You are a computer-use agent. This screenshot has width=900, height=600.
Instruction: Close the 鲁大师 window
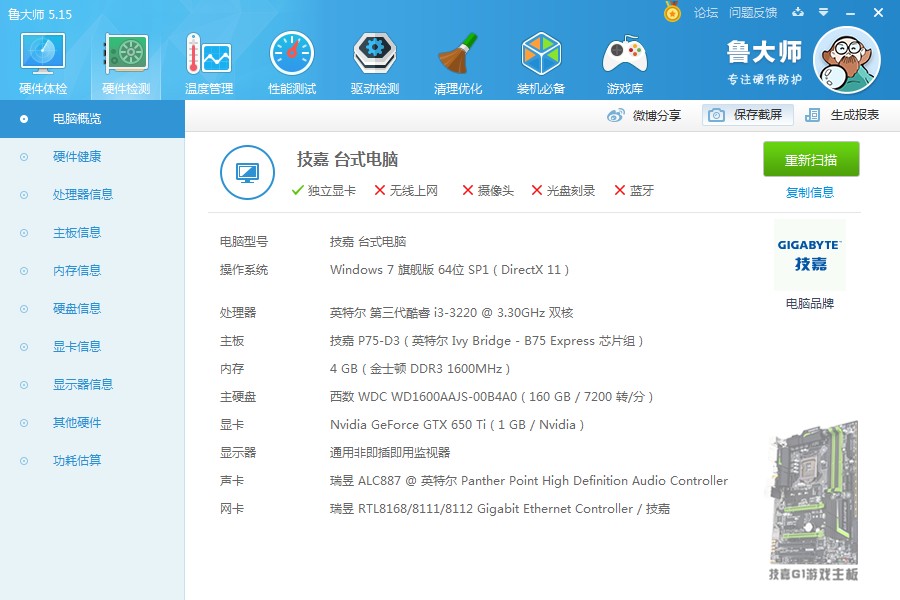click(878, 13)
